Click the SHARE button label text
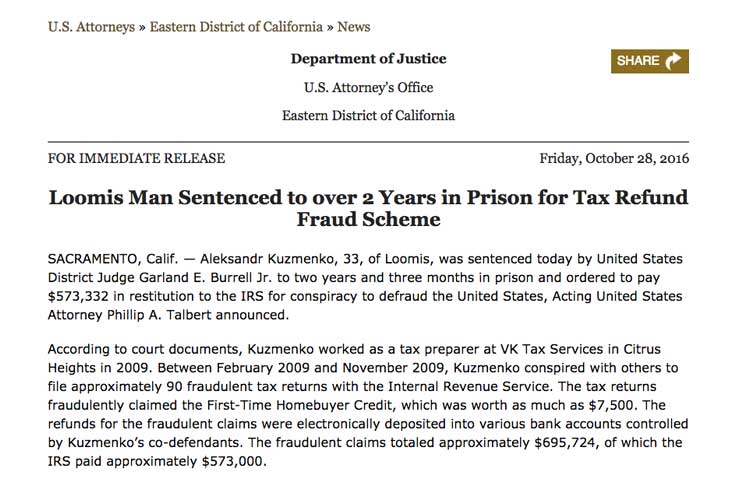The height and width of the screenshot is (492, 746). pos(638,61)
